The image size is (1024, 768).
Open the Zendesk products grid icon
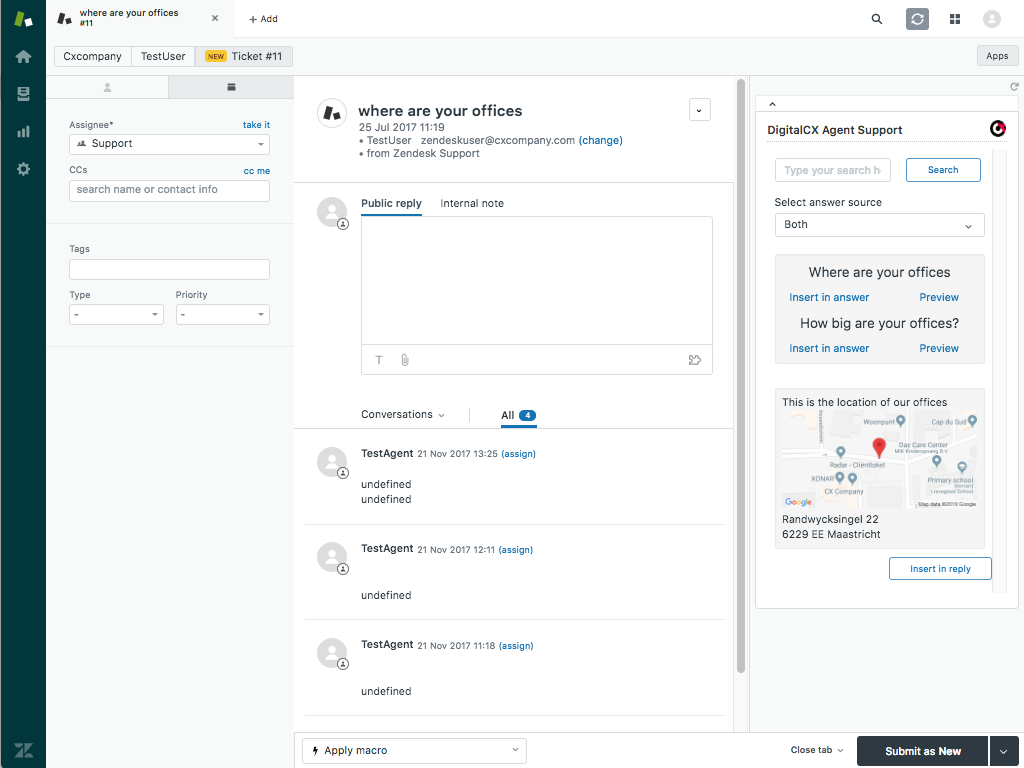pos(955,19)
